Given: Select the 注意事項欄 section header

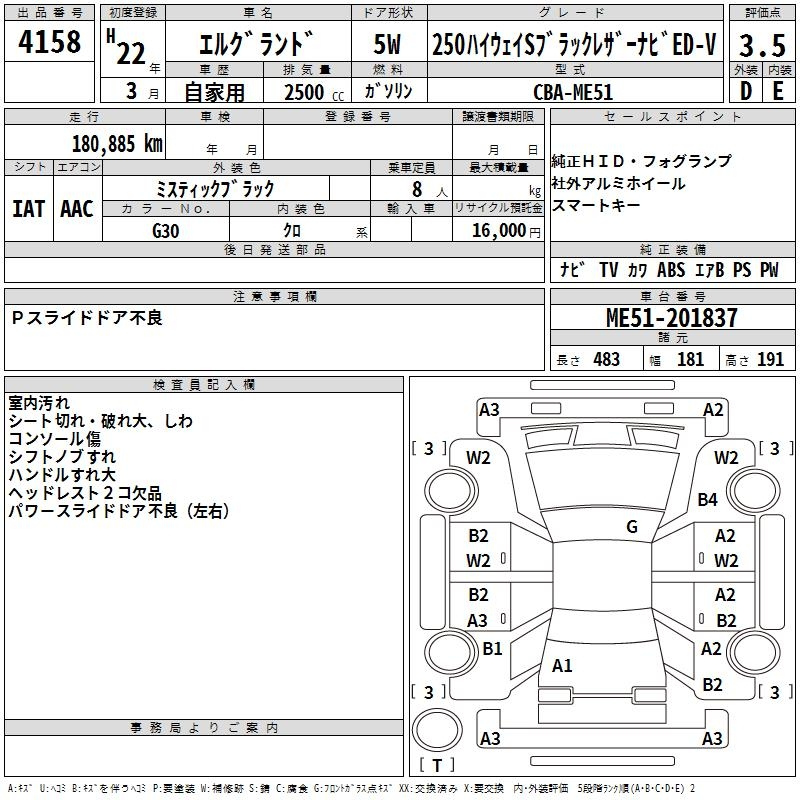Looking at the screenshot, I should pos(274,296).
